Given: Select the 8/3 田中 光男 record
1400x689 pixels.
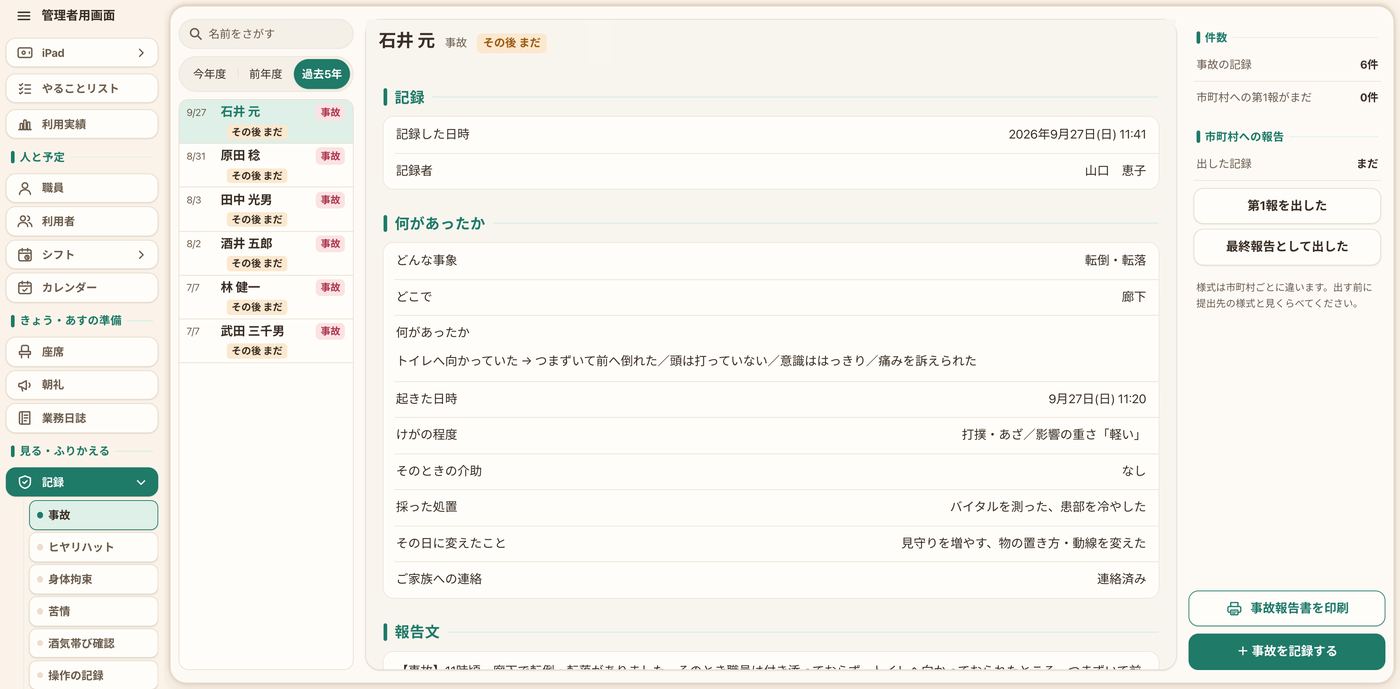Looking at the screenshot, I should click(266, 209).
